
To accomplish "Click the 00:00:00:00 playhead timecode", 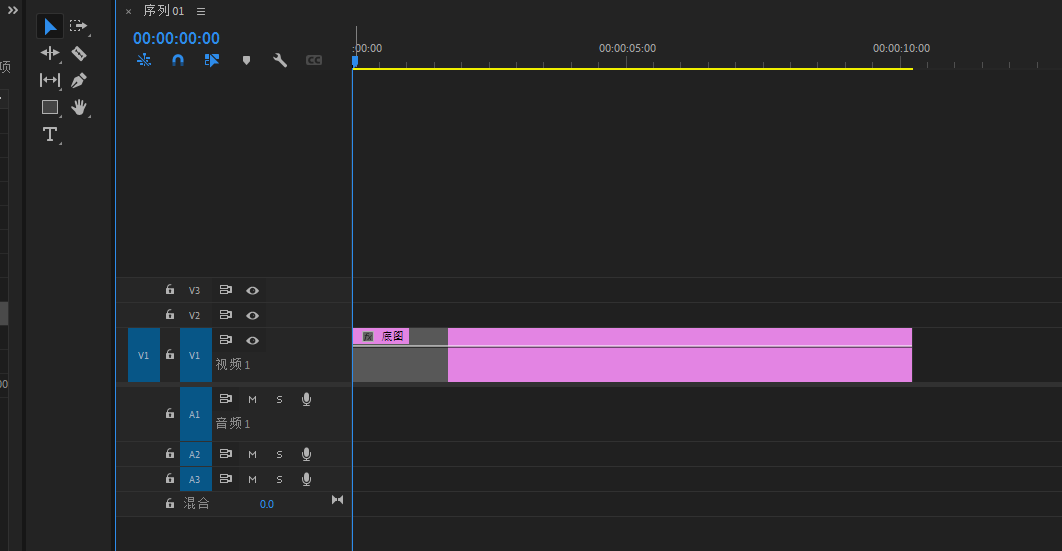I will point(176,38).
